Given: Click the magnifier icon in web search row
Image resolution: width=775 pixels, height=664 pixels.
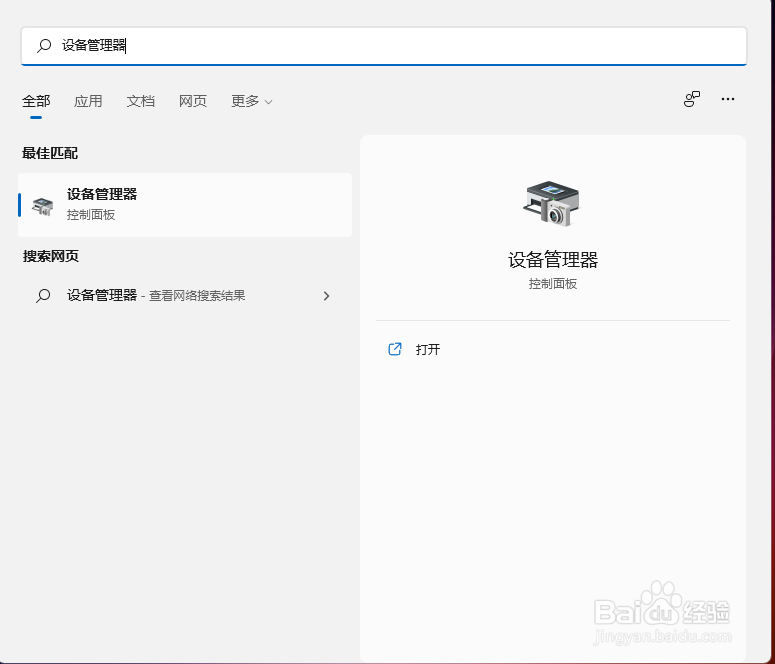Looking at the screenshot, I should [43, 296].
